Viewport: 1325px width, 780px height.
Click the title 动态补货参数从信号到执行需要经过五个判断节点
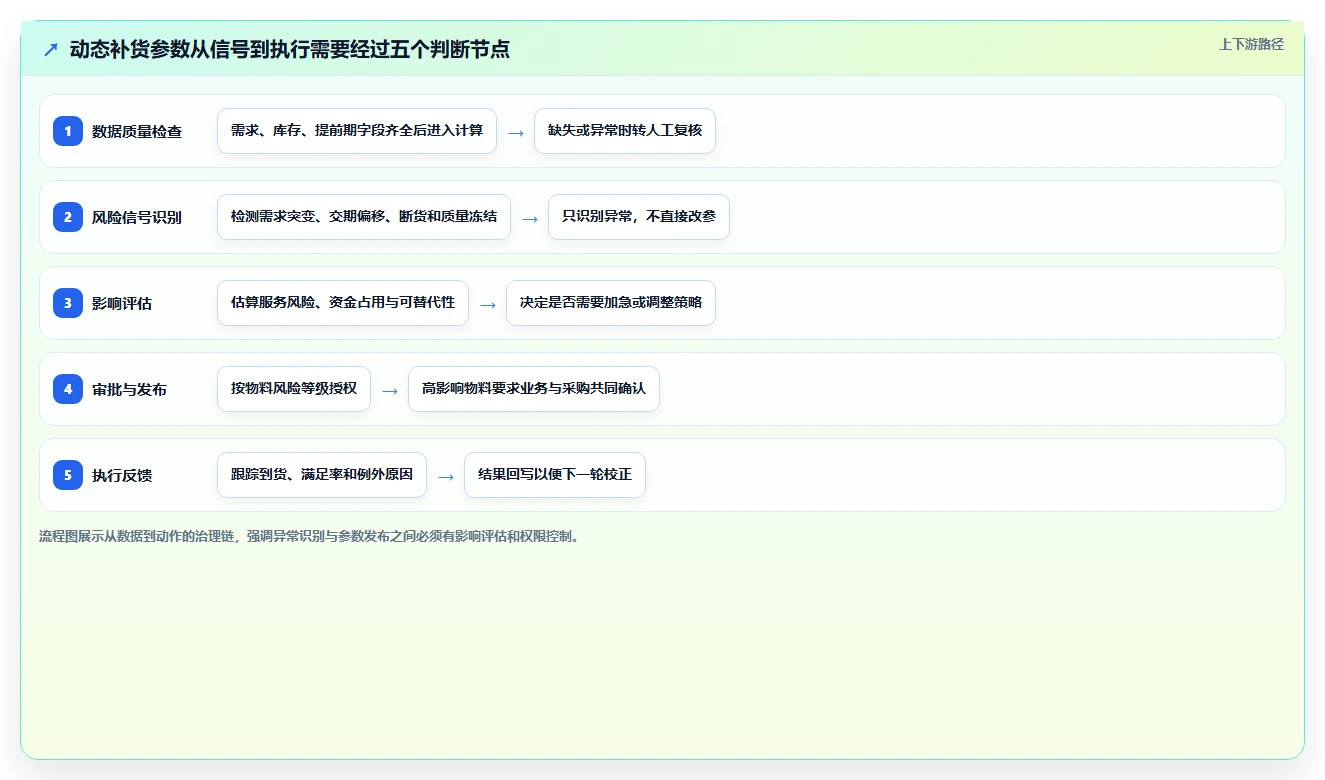pyautogui.click(x=290, y=50)
